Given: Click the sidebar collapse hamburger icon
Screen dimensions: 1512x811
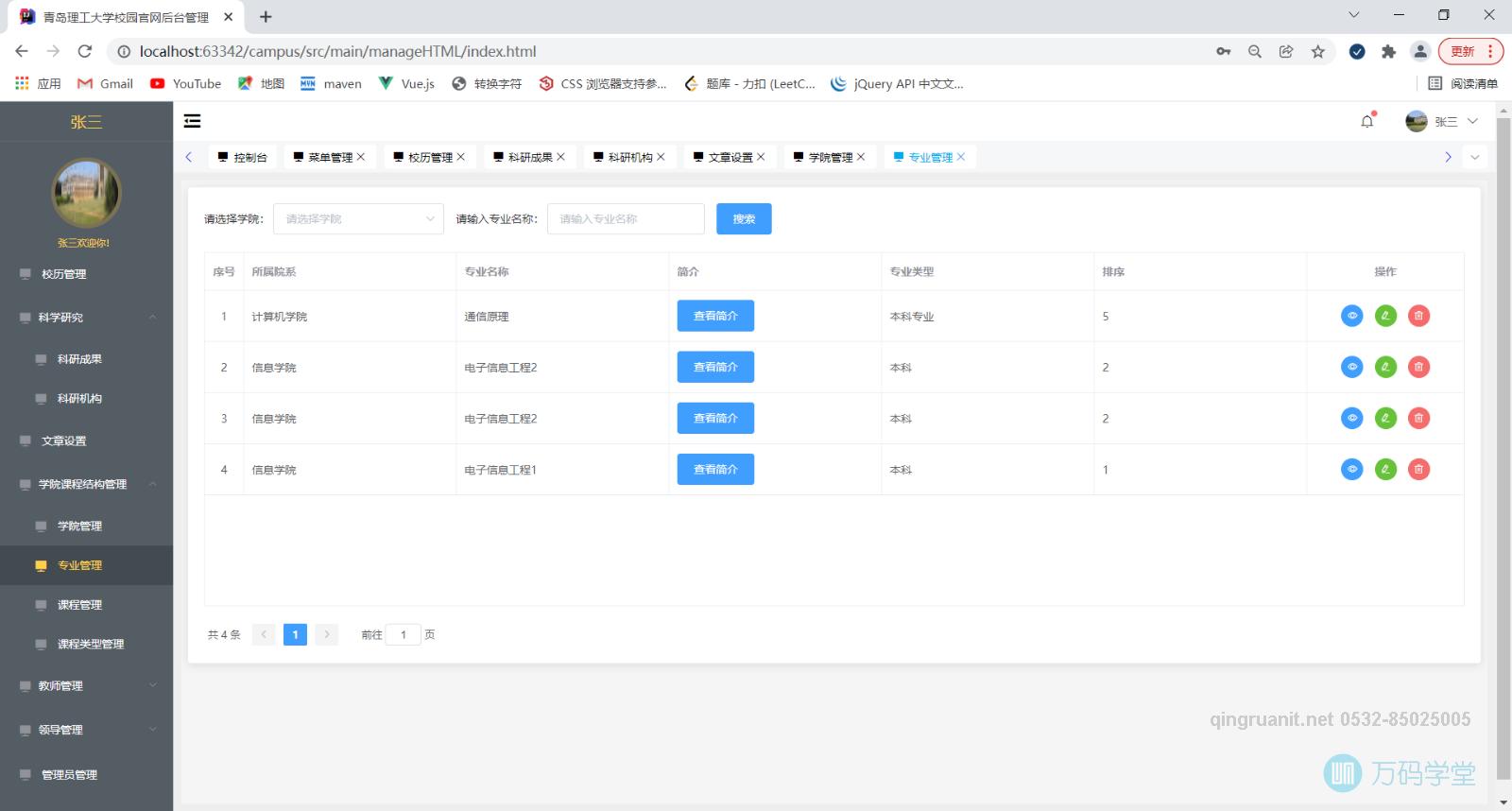Looking at the screenshot, I should point(192,121).
